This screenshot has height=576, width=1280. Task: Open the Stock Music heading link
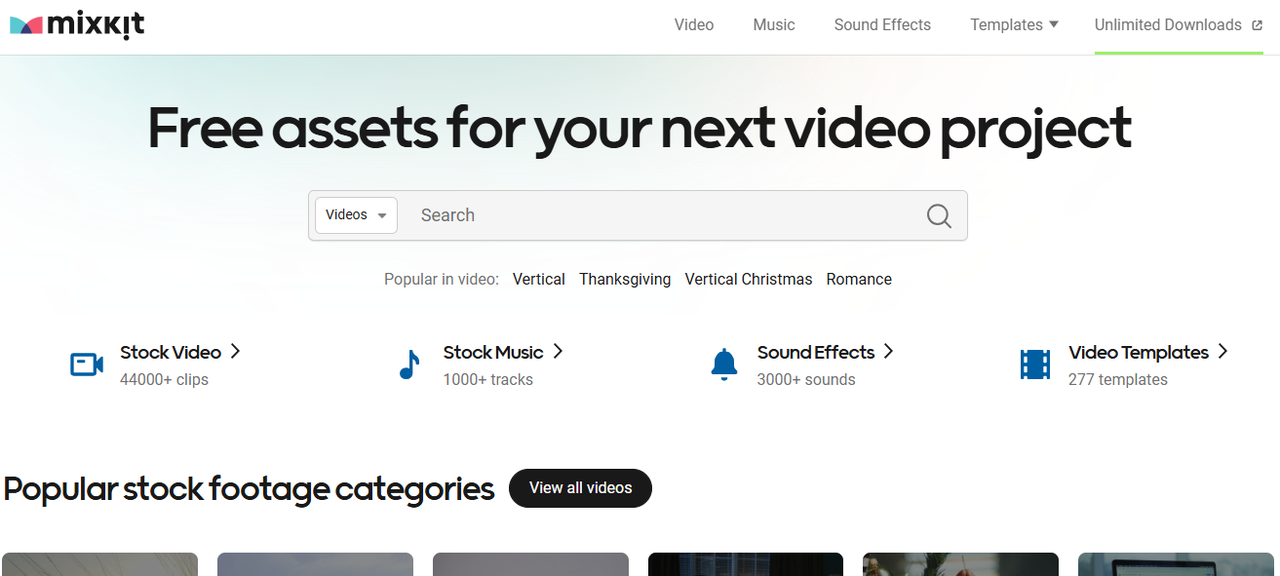coord(493,352)
